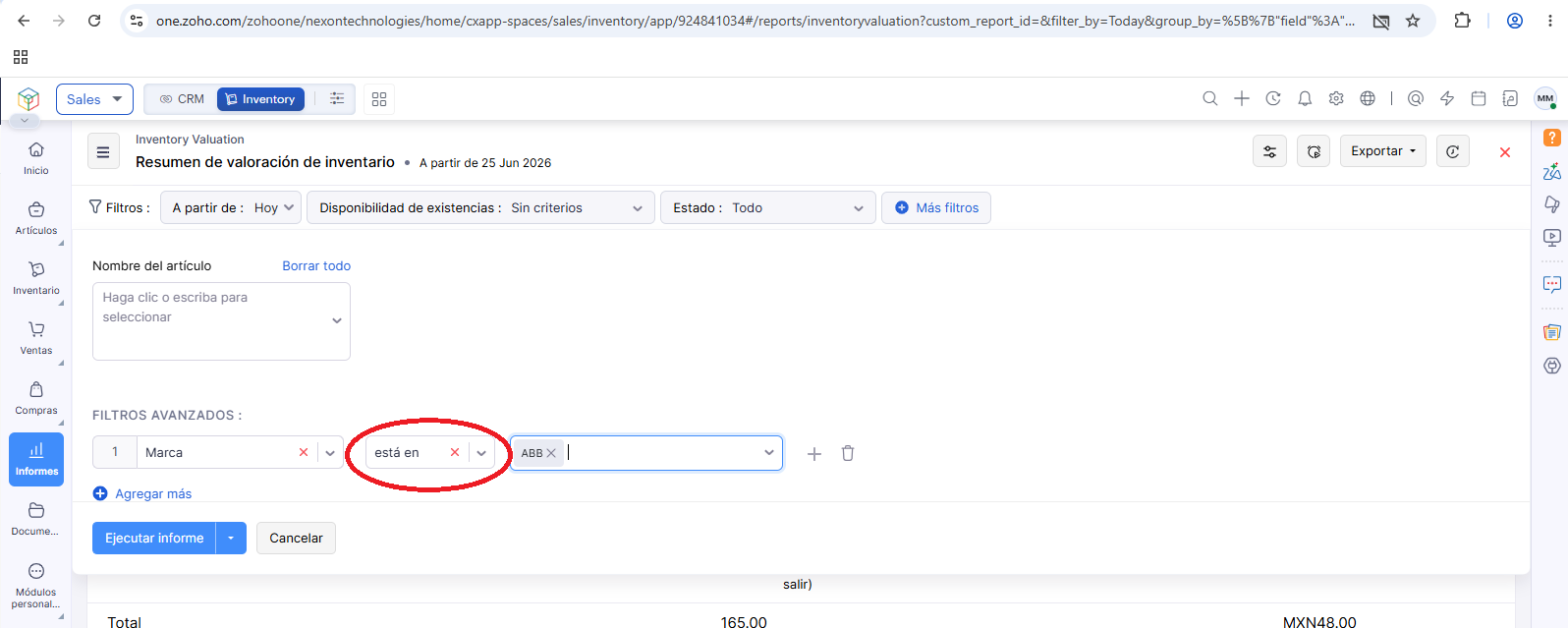Click Borrar todo link
This screenshot has width=1568, height=628.
(316, 265)
